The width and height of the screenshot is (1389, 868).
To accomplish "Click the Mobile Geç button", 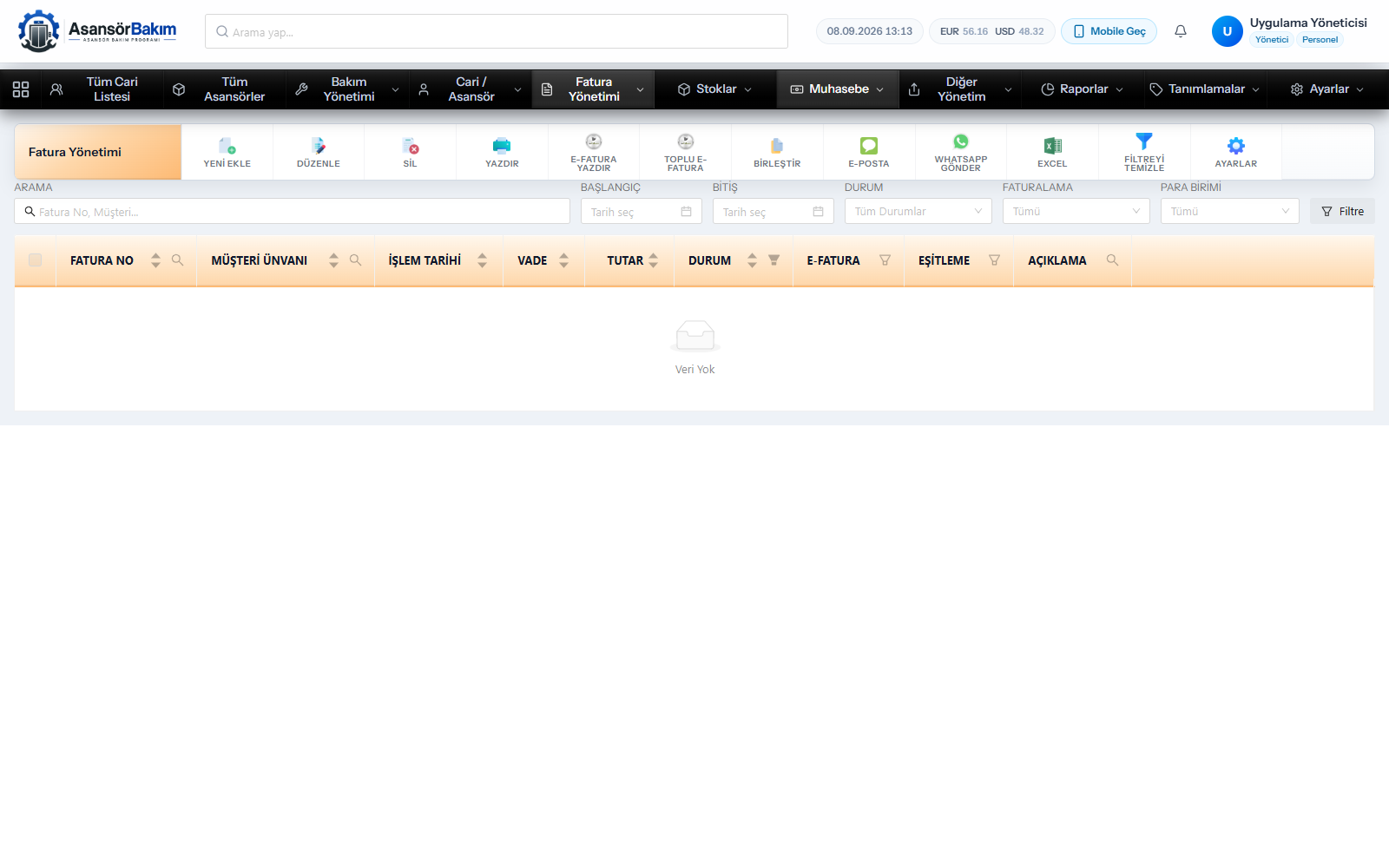I will pos(1109,31).
